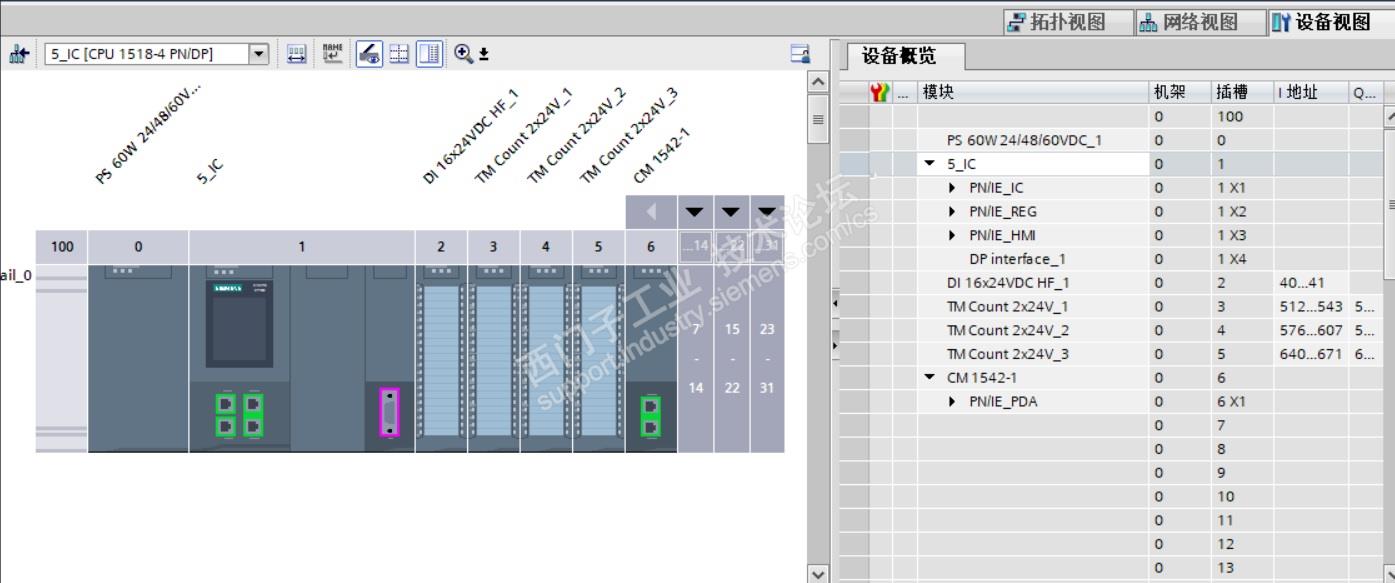Image resolution: width=1395 pixels, height=583 pixels.
Task: Select the empty slot 7 row
Action: coord(1112,425)
